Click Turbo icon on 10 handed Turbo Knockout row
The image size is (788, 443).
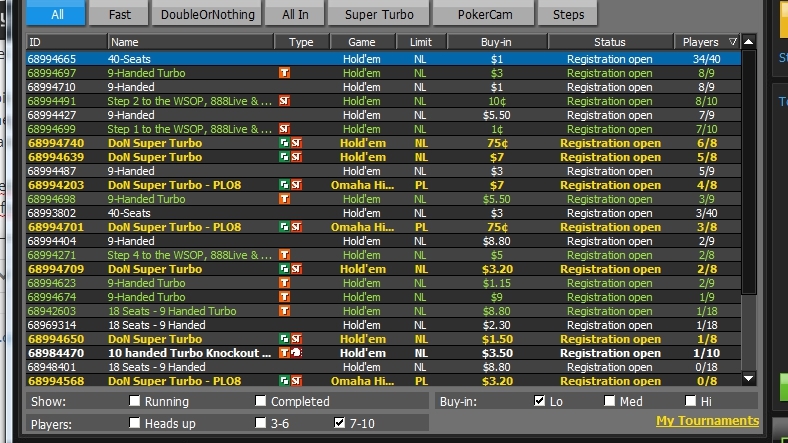pyautogui.click(x=284, y=353)
